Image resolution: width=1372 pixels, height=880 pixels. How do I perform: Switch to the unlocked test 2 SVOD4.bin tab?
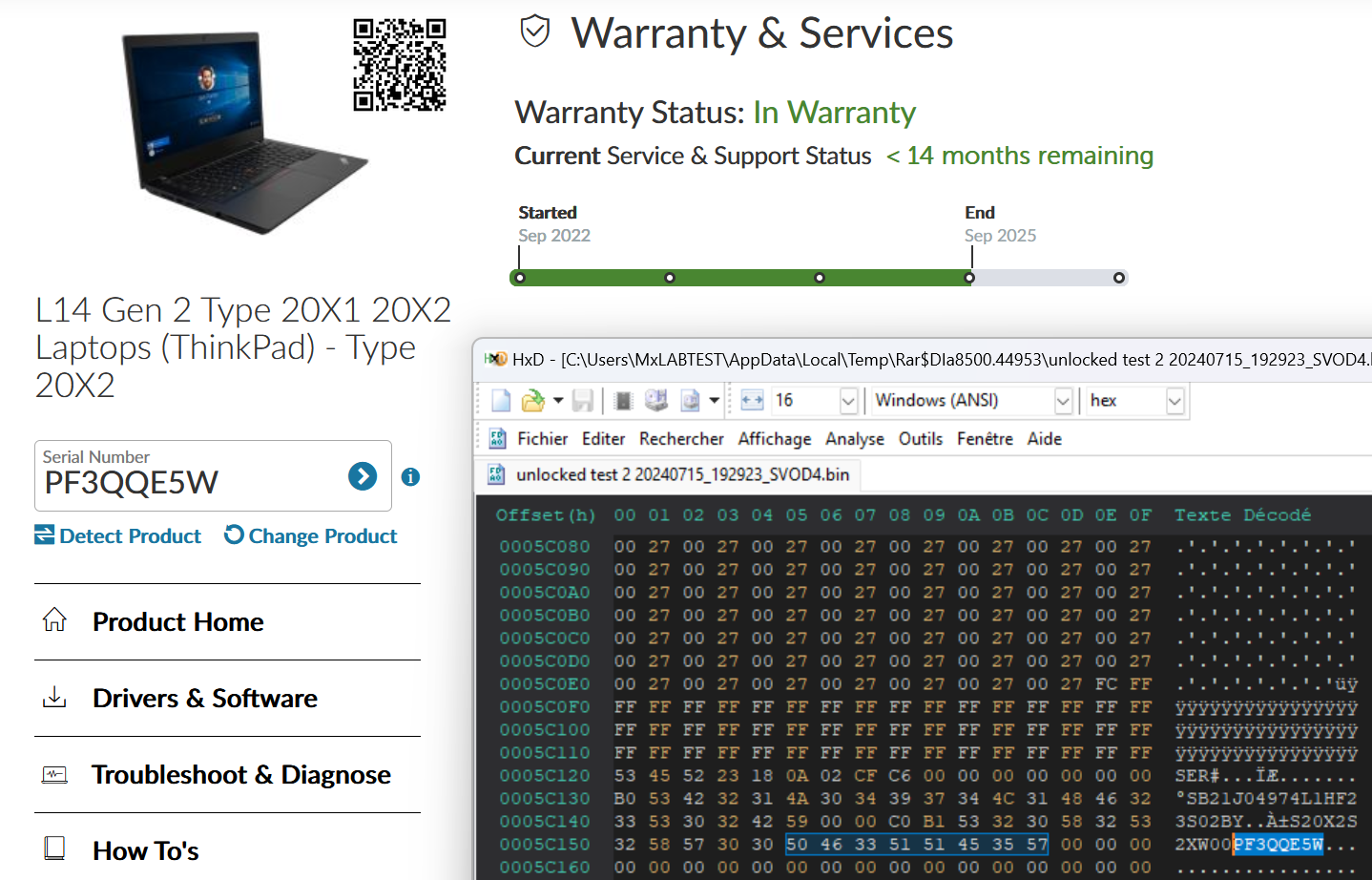(681, 474)
